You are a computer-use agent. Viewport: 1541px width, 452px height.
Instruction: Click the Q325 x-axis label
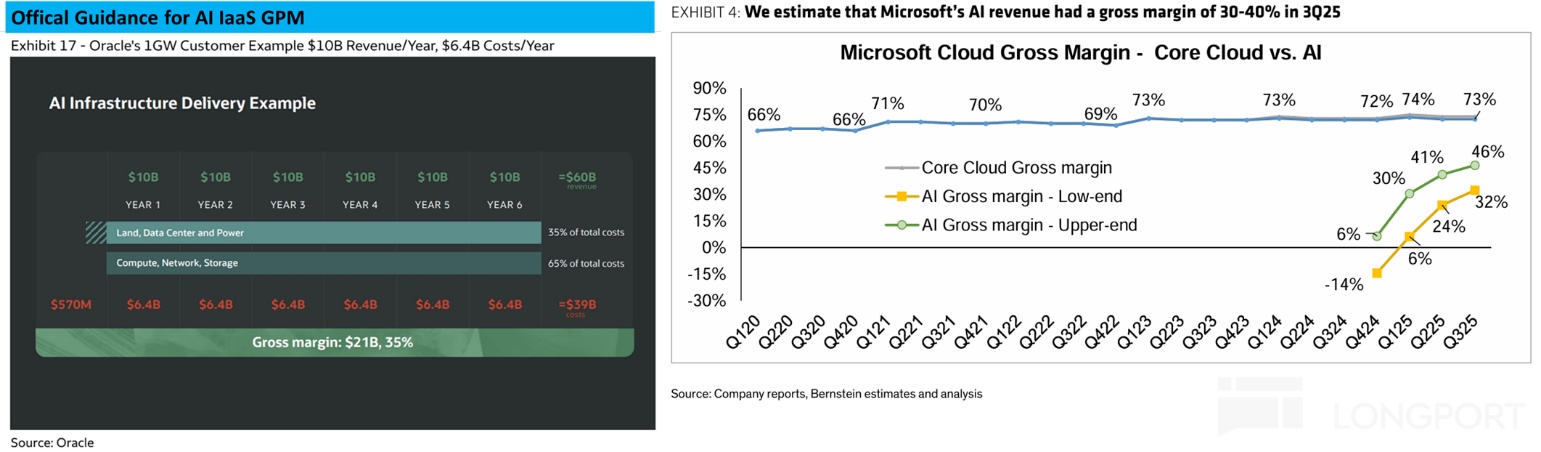point(1465,329)
